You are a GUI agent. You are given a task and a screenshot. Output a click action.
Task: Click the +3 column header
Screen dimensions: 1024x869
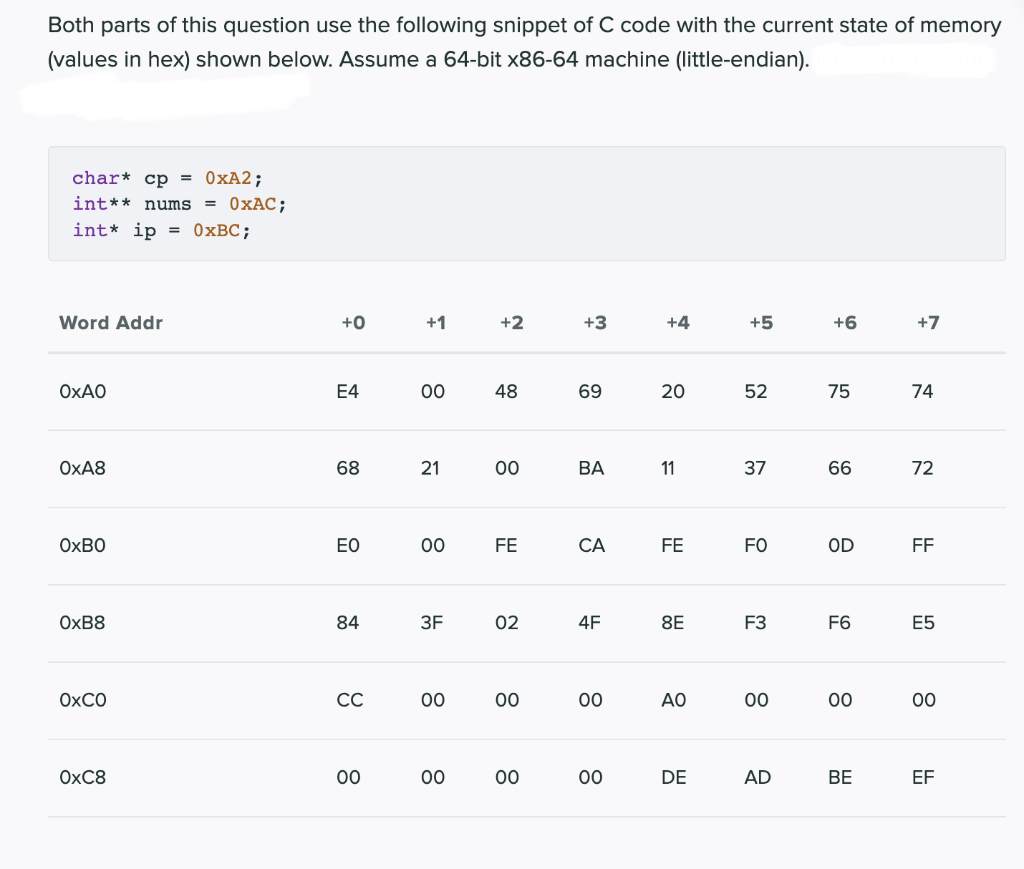(594, 322)
